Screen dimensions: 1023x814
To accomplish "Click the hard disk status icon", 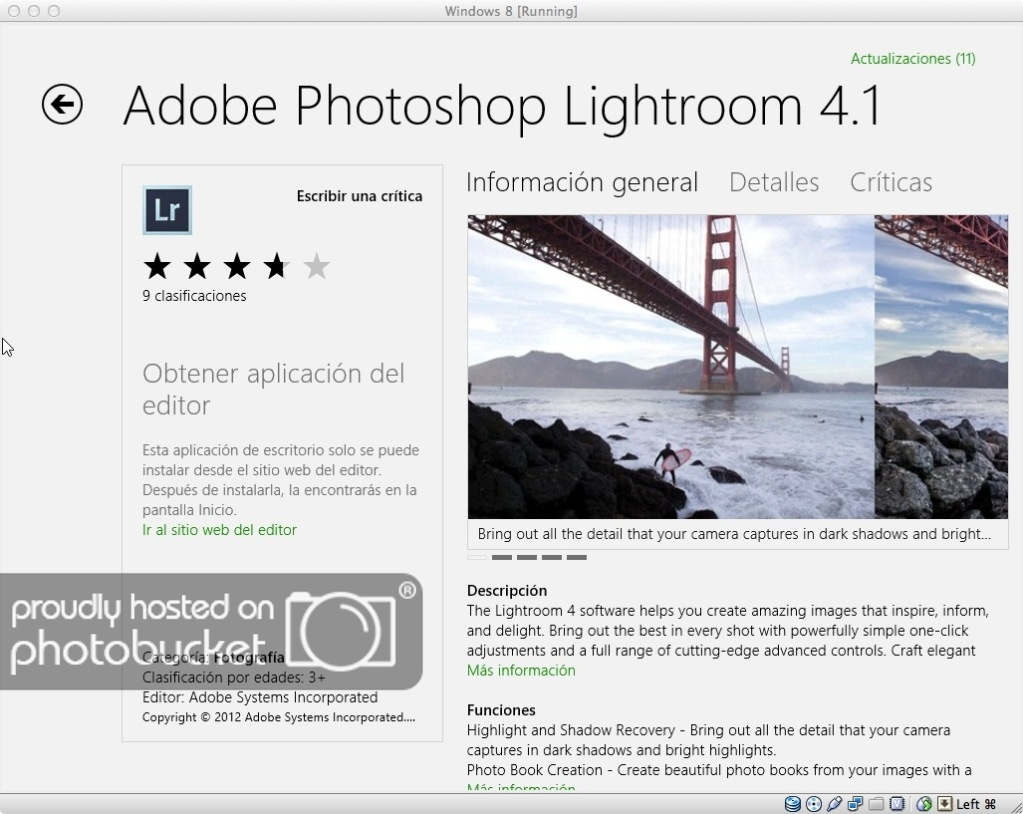I will click(792, 804).
